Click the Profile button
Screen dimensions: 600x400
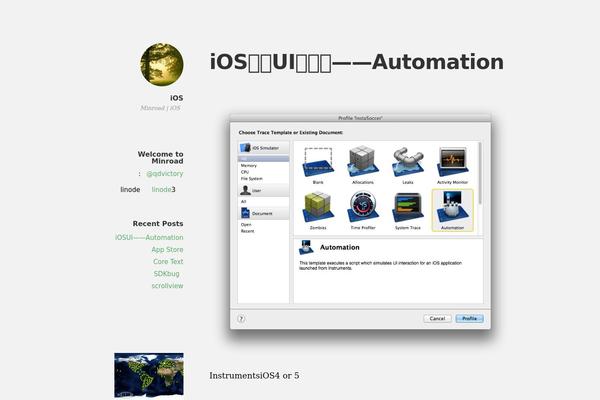tap(470, 318)
